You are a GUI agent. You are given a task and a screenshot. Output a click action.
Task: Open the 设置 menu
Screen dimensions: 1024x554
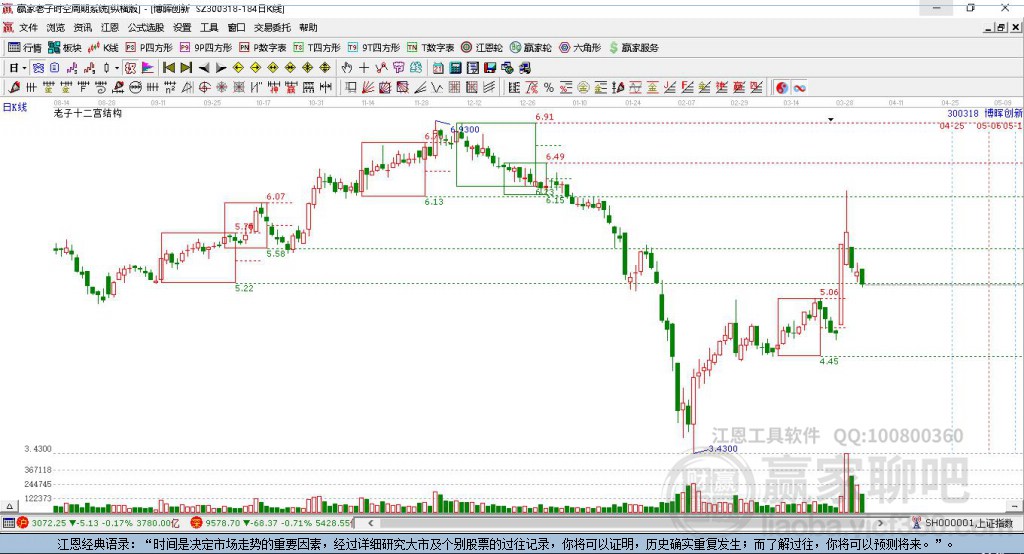click(x=182, y=27)
